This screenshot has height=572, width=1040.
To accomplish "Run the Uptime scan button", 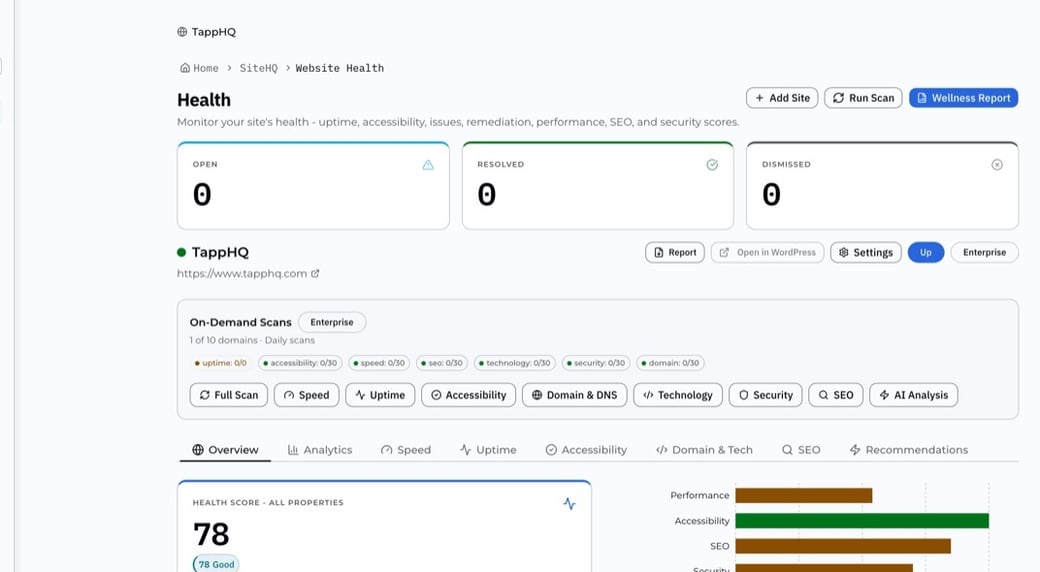I will 380,395.
